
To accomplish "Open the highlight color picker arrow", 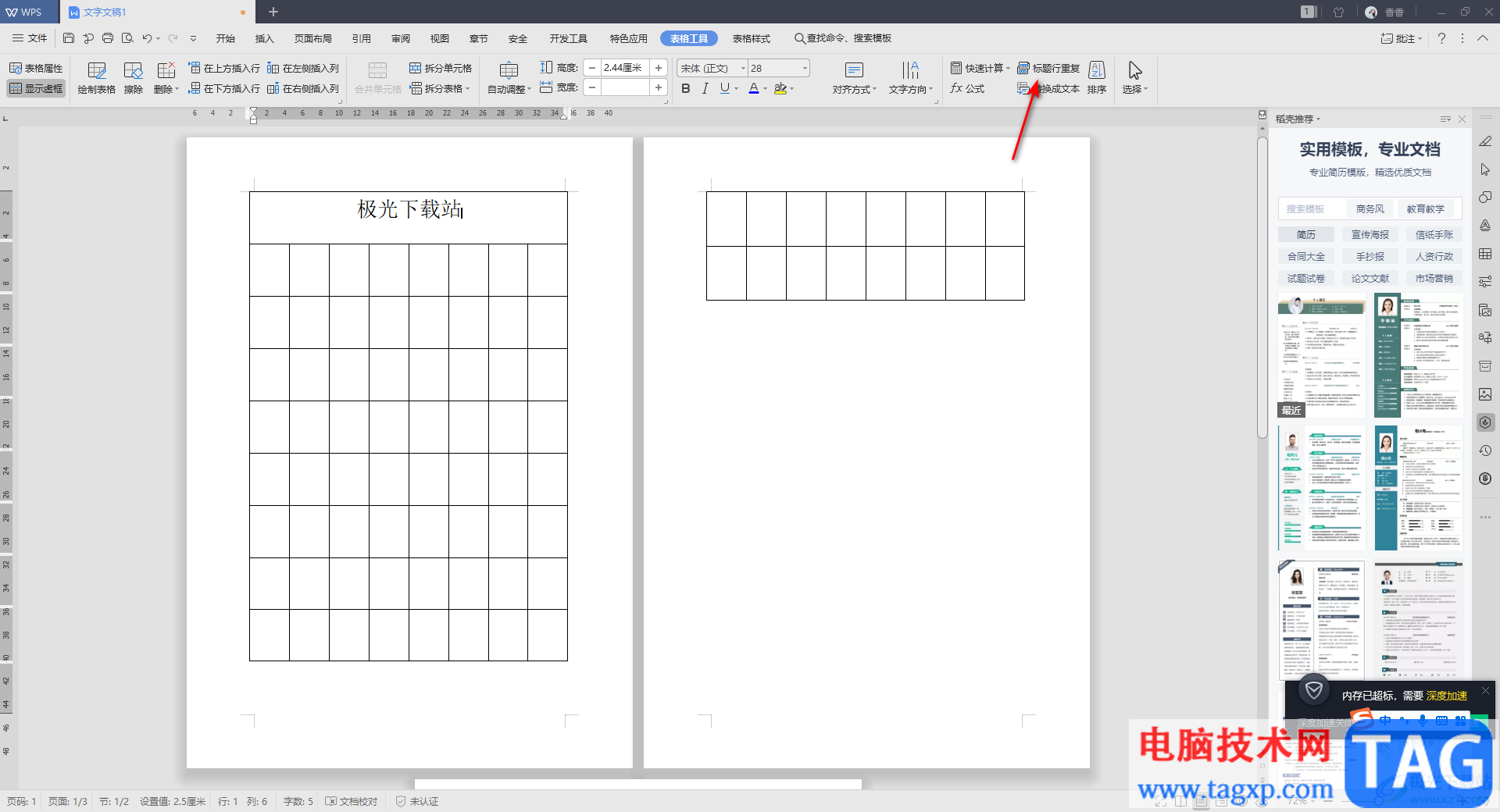I will (x=791, y=88).
